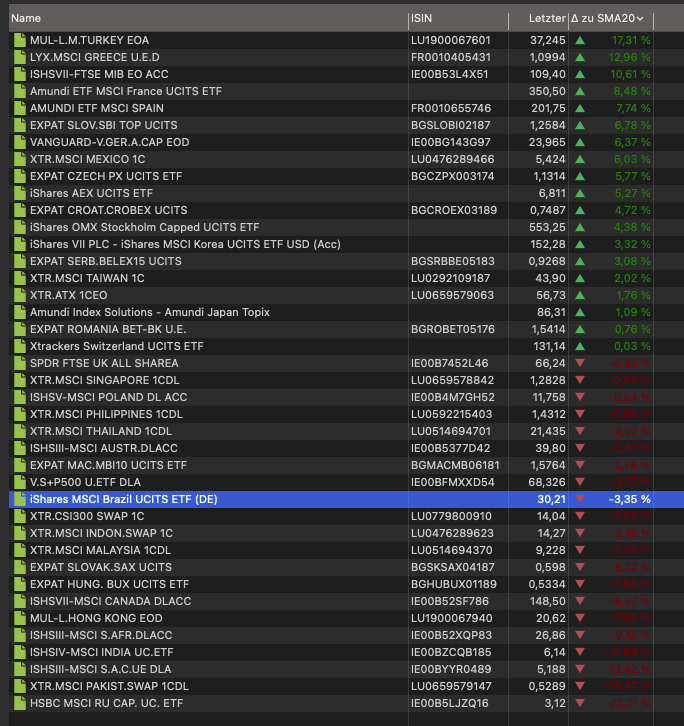Select XTR.MSCI THAILAND 1CDL name
Viewport: 684px width, 726px height.
(101, 431)
